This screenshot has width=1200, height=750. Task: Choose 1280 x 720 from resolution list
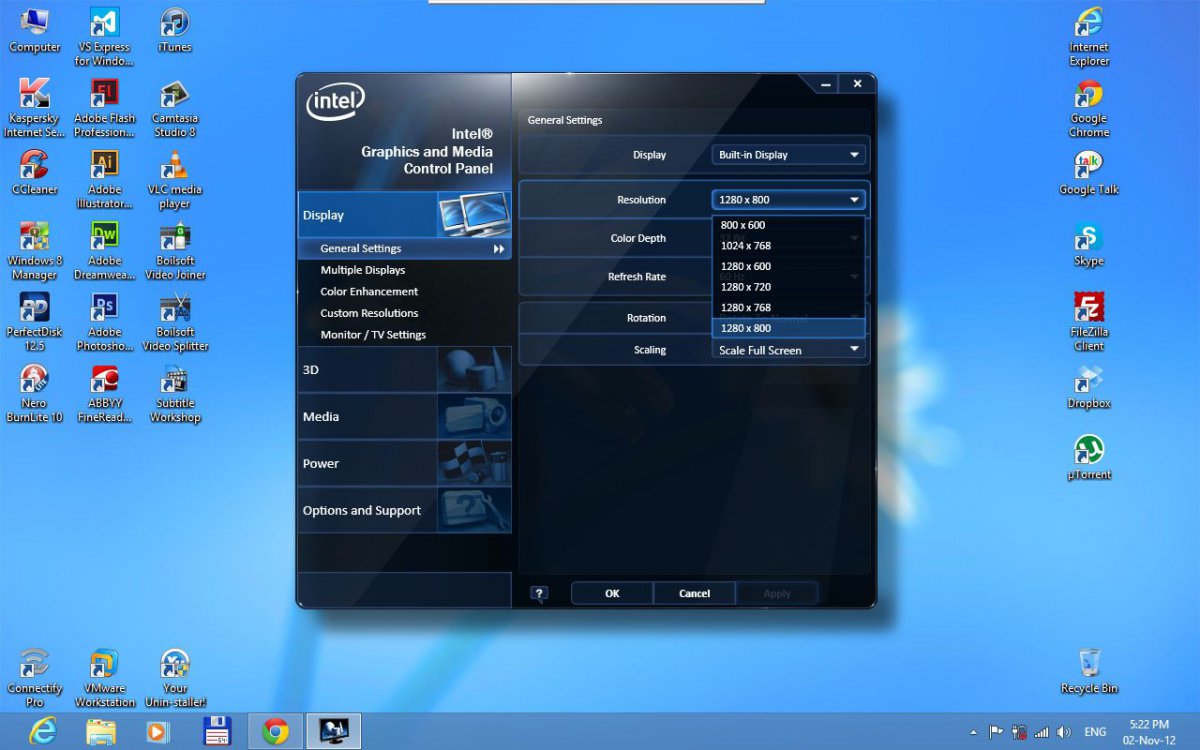(746, 287)
